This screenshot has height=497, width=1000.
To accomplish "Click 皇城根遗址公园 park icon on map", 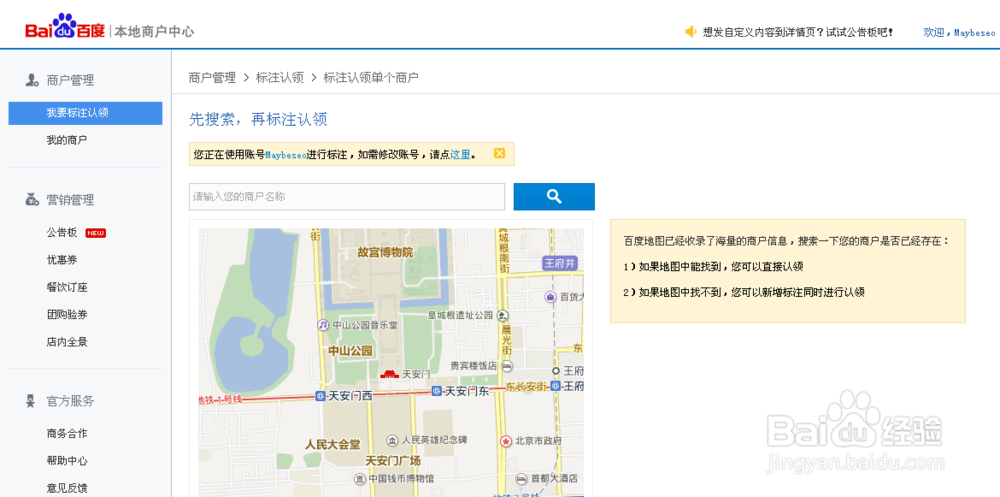I will coord(503,315).
